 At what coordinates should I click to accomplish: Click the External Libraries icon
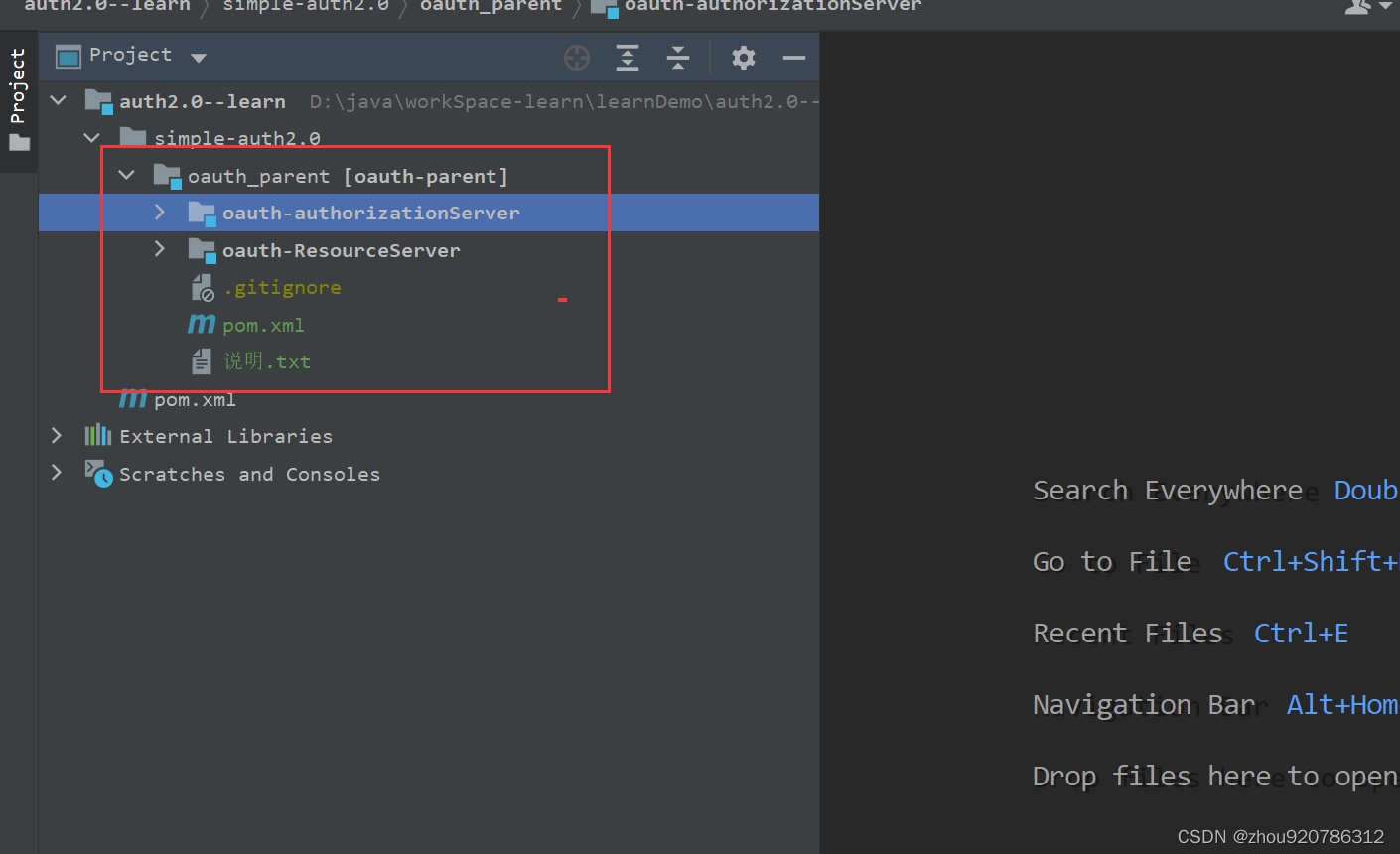[x=96, y=435]
